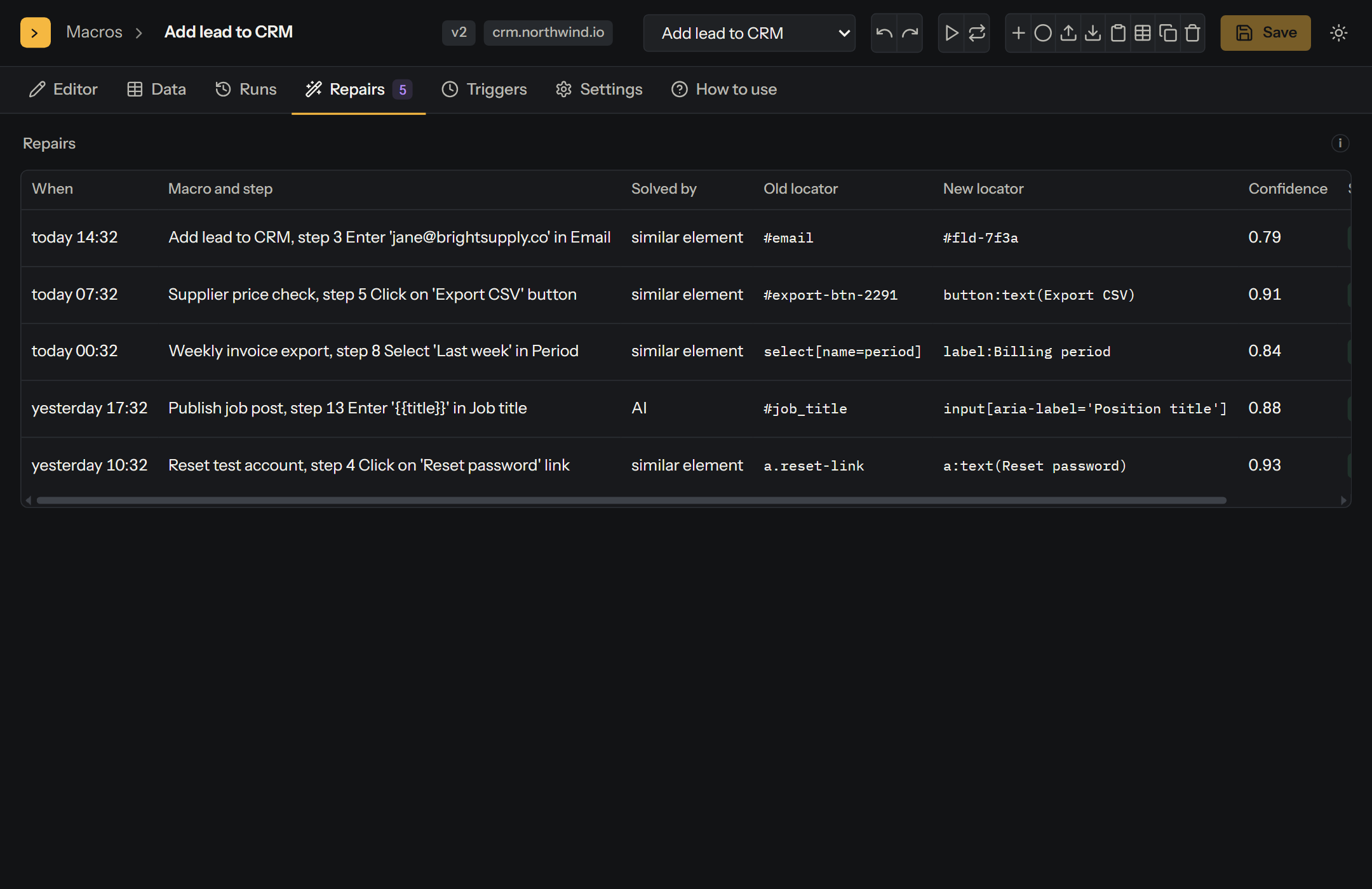This screenshot has width=1372, height=889.
Task: Start recording with the circle icon
Action: [x=1043, y=32]
